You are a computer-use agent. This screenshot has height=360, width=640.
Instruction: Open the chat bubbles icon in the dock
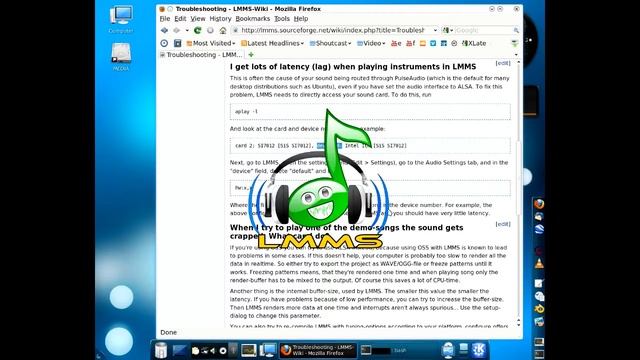point(539,296)
